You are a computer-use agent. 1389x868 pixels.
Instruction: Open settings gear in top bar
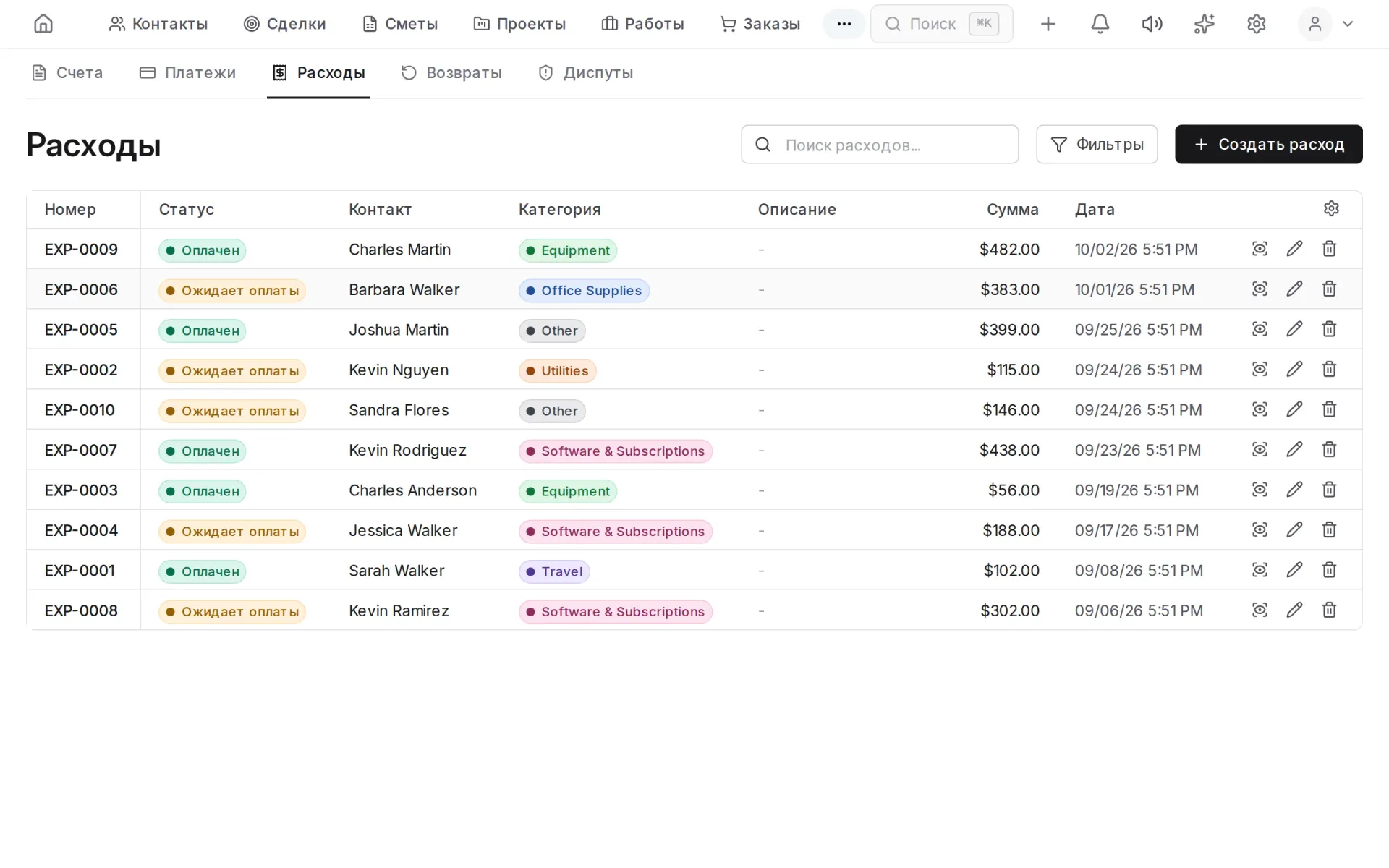pos(1256,24)
